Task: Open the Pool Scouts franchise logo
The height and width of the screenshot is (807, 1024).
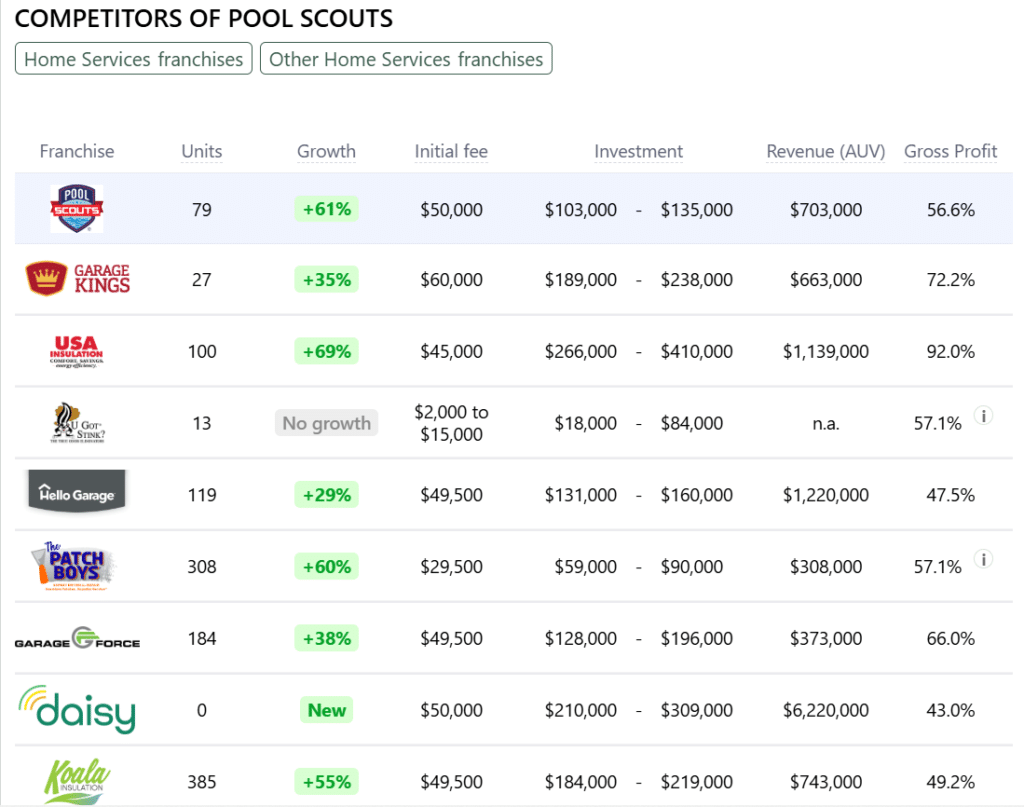Action: coord(77,209)
